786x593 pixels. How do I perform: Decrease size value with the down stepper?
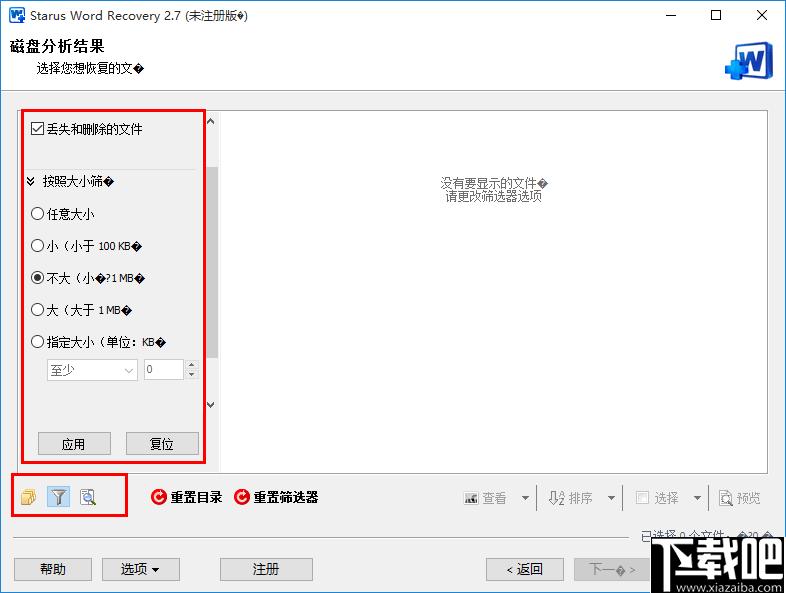pos(191,374)
